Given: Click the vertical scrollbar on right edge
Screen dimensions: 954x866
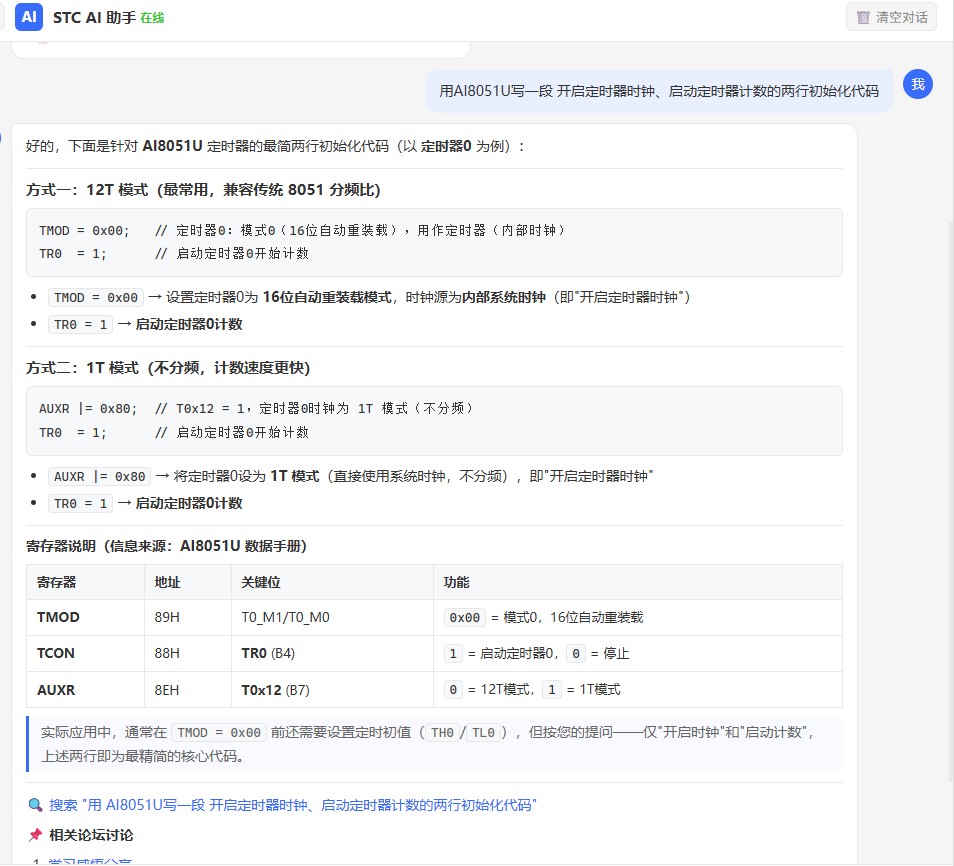Looking at the screenshot, I should 950,499.
